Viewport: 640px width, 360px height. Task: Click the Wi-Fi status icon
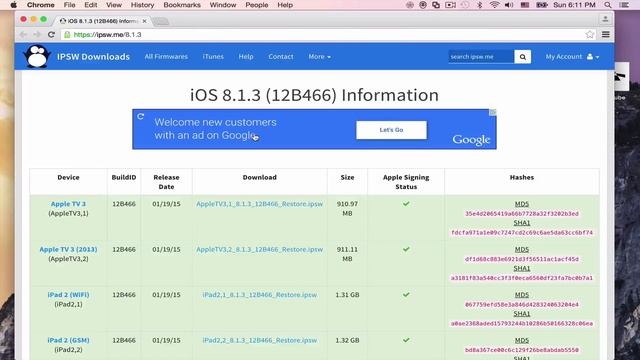[x=494, y=5]
